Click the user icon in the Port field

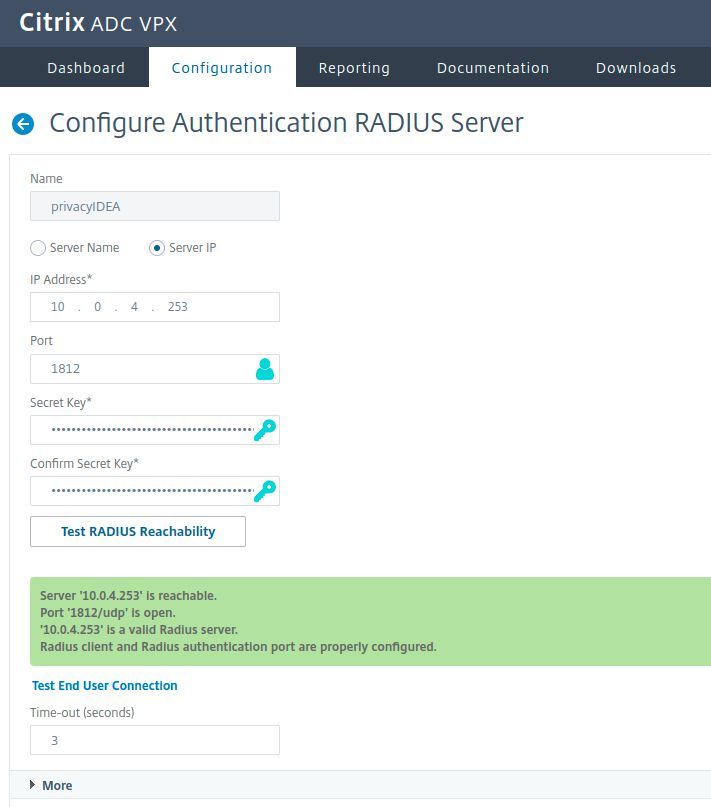265,369
